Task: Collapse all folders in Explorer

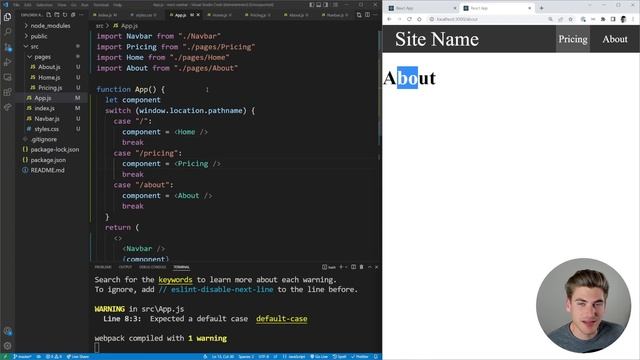Action: [73, 15]
